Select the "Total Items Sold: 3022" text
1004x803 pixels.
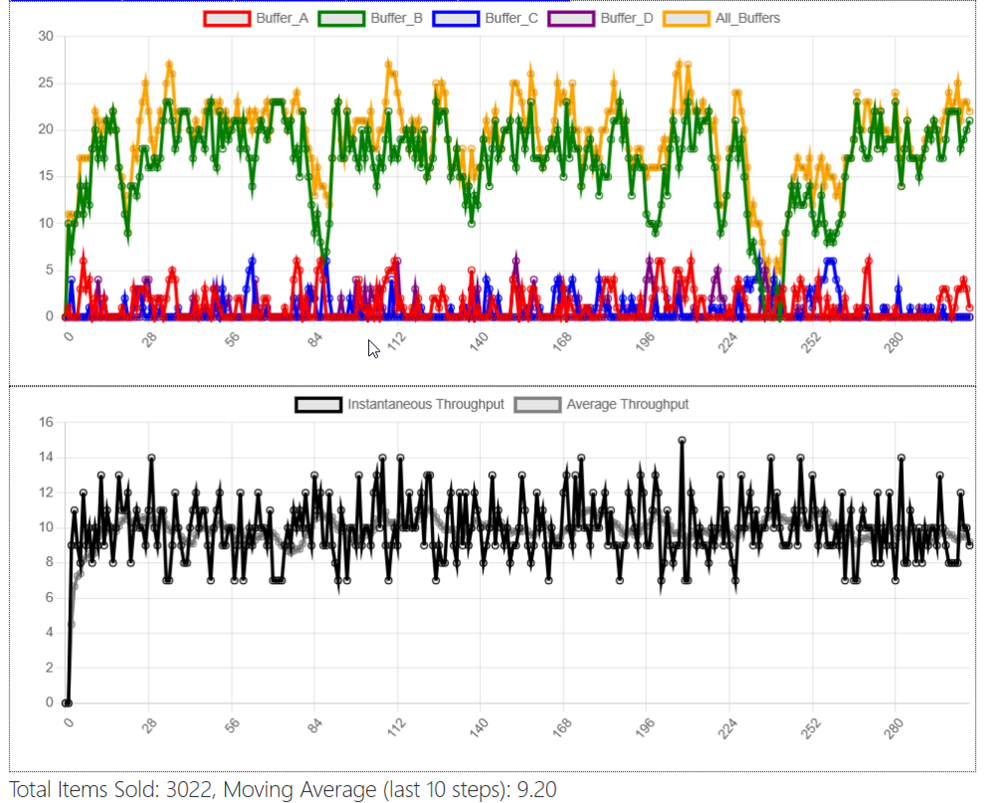point(110,790)
